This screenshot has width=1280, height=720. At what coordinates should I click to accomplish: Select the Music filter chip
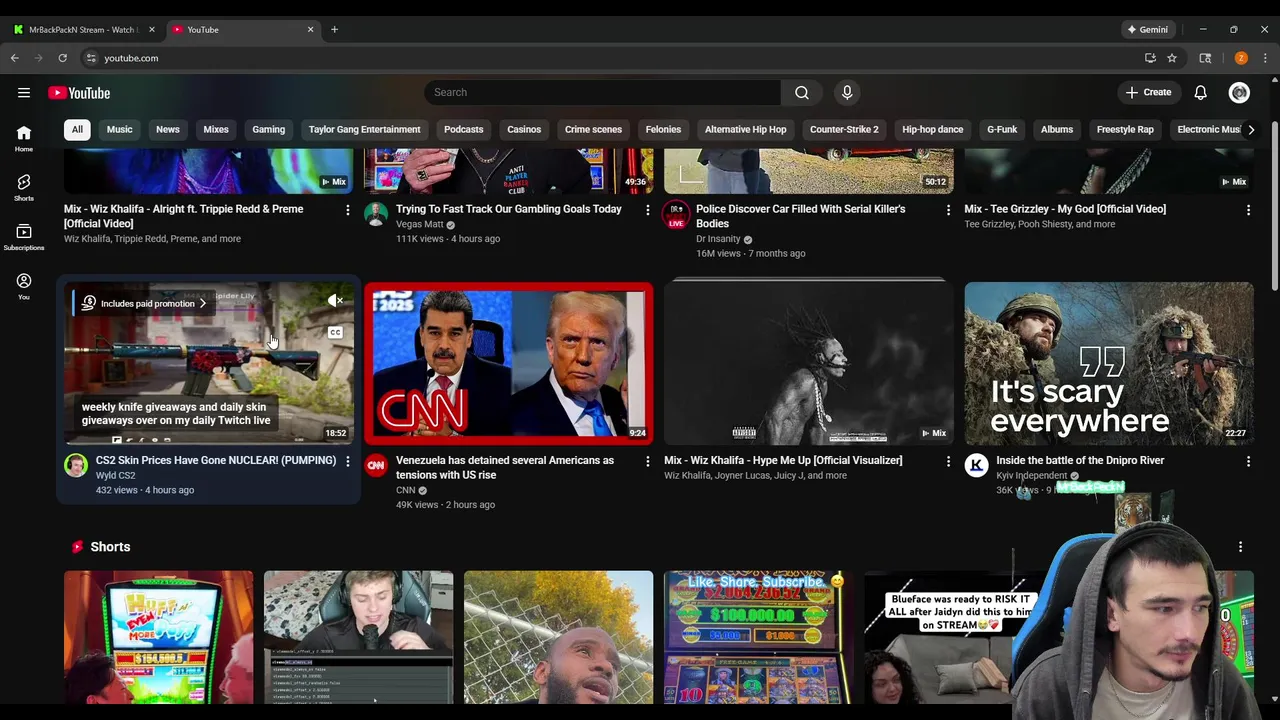(x=119, y=130)
